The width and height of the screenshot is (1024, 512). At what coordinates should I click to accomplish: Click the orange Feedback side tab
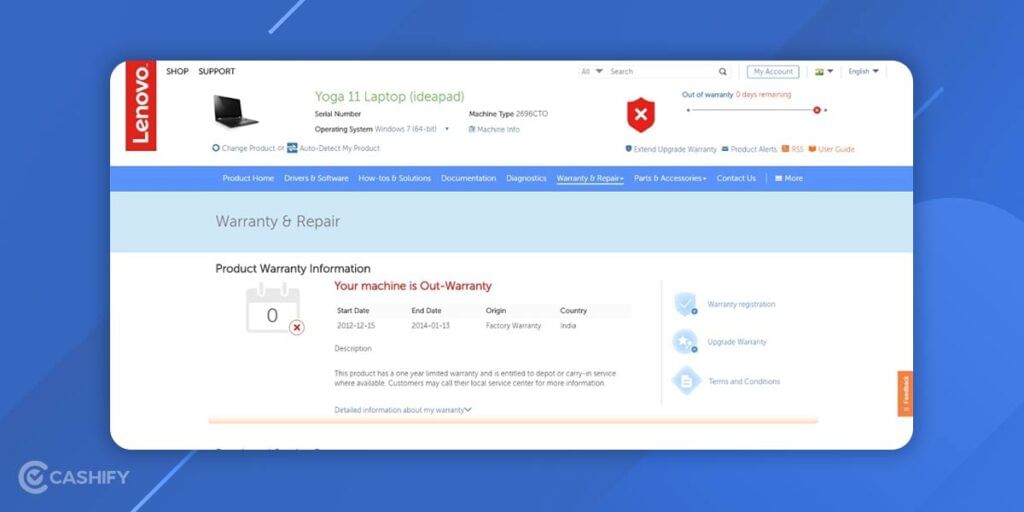(x=905, y=394)
